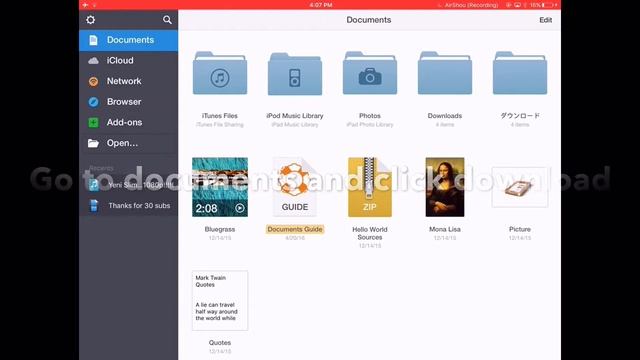640x360 pixels.
Task: Tap the search magnifier icon
Action: point(167,20)
